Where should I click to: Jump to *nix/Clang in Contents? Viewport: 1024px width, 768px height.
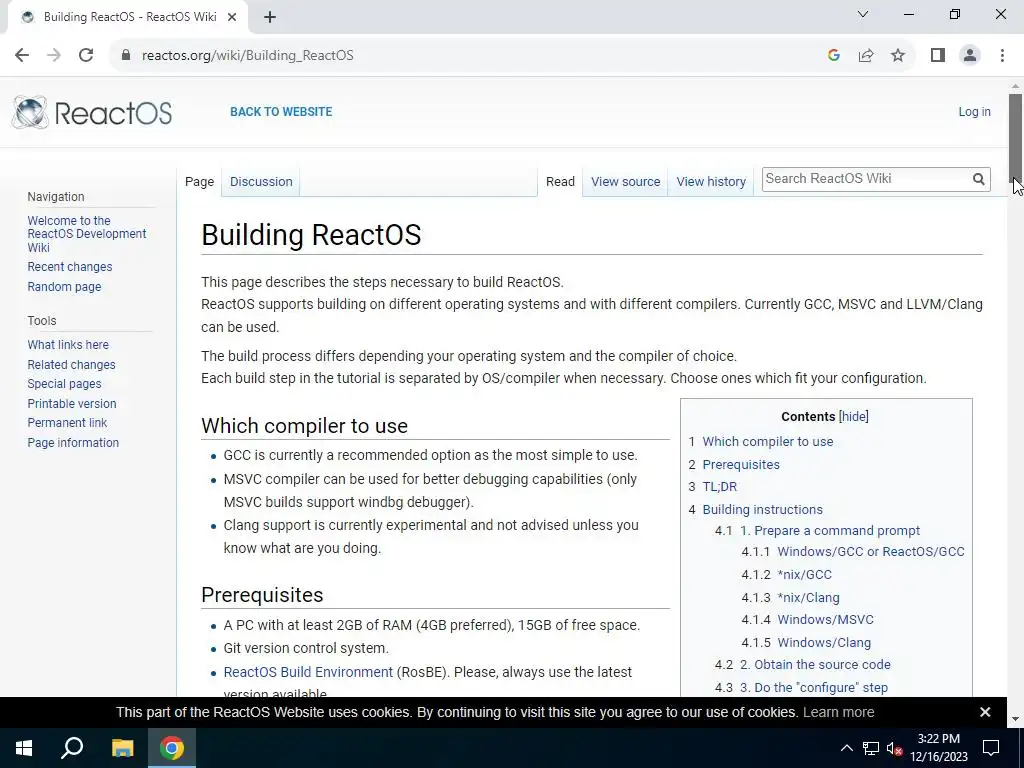click(x=808, y=598)
